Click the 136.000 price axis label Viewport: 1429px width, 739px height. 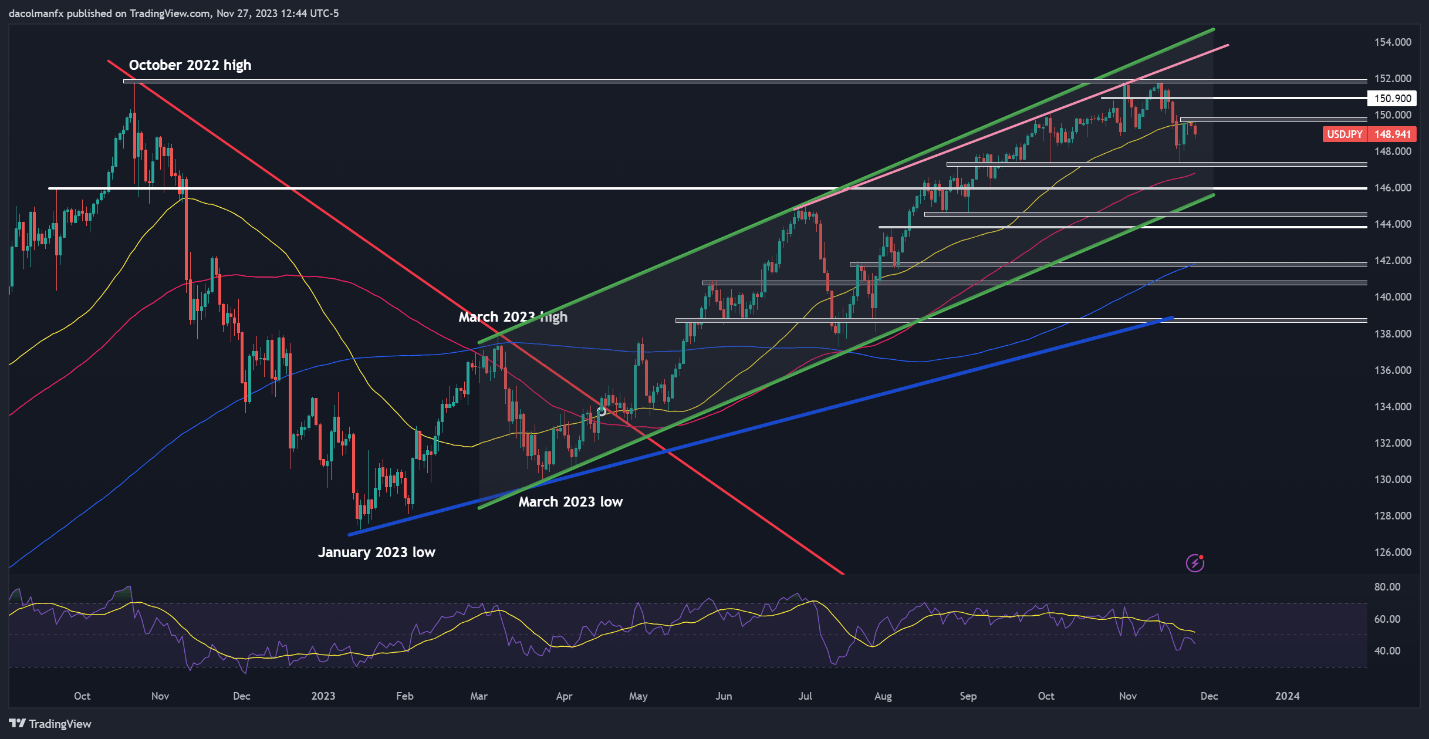tap(1391, 371)
